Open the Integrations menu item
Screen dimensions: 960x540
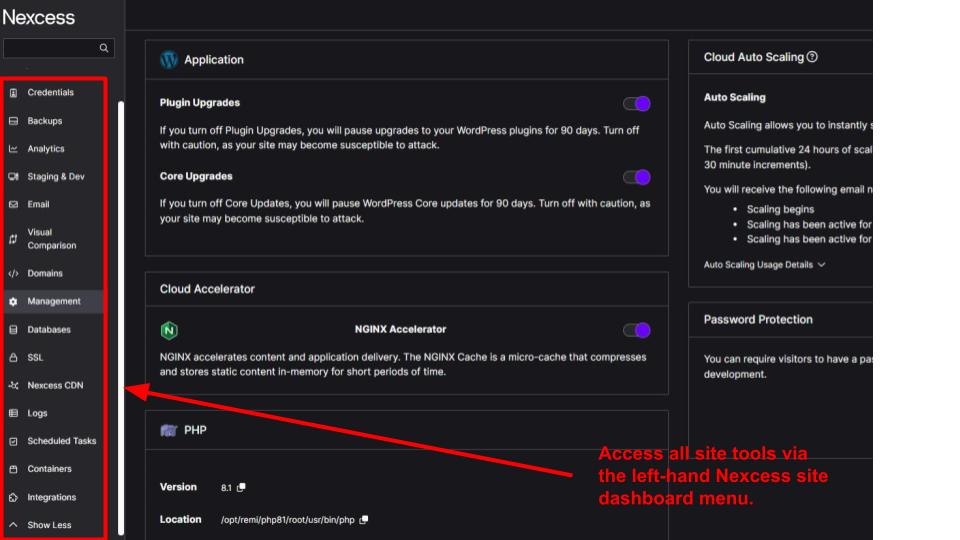[x=51, y=497]
